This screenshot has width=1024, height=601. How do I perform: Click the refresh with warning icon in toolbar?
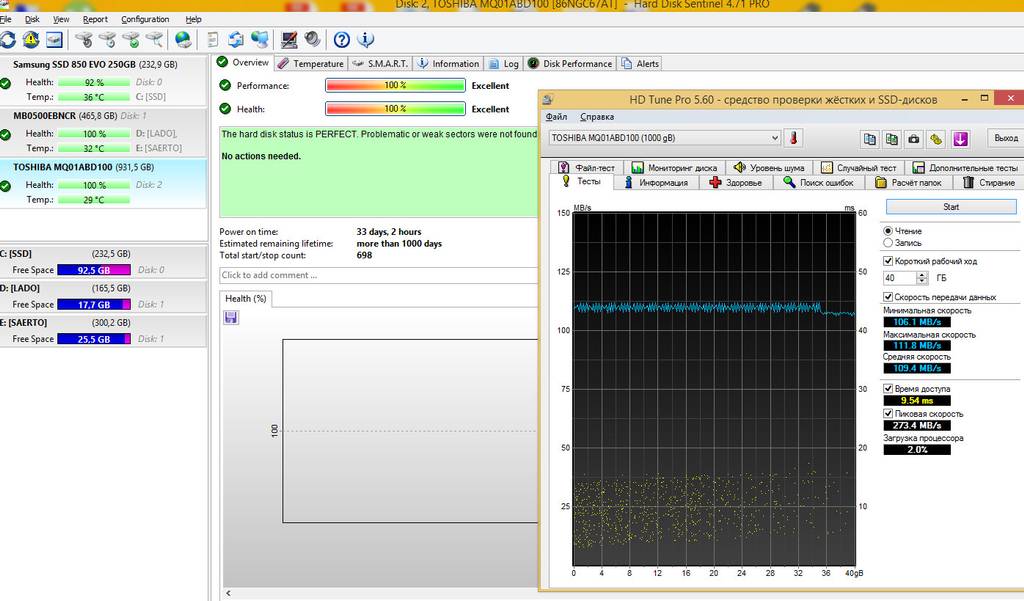point(31,40)
